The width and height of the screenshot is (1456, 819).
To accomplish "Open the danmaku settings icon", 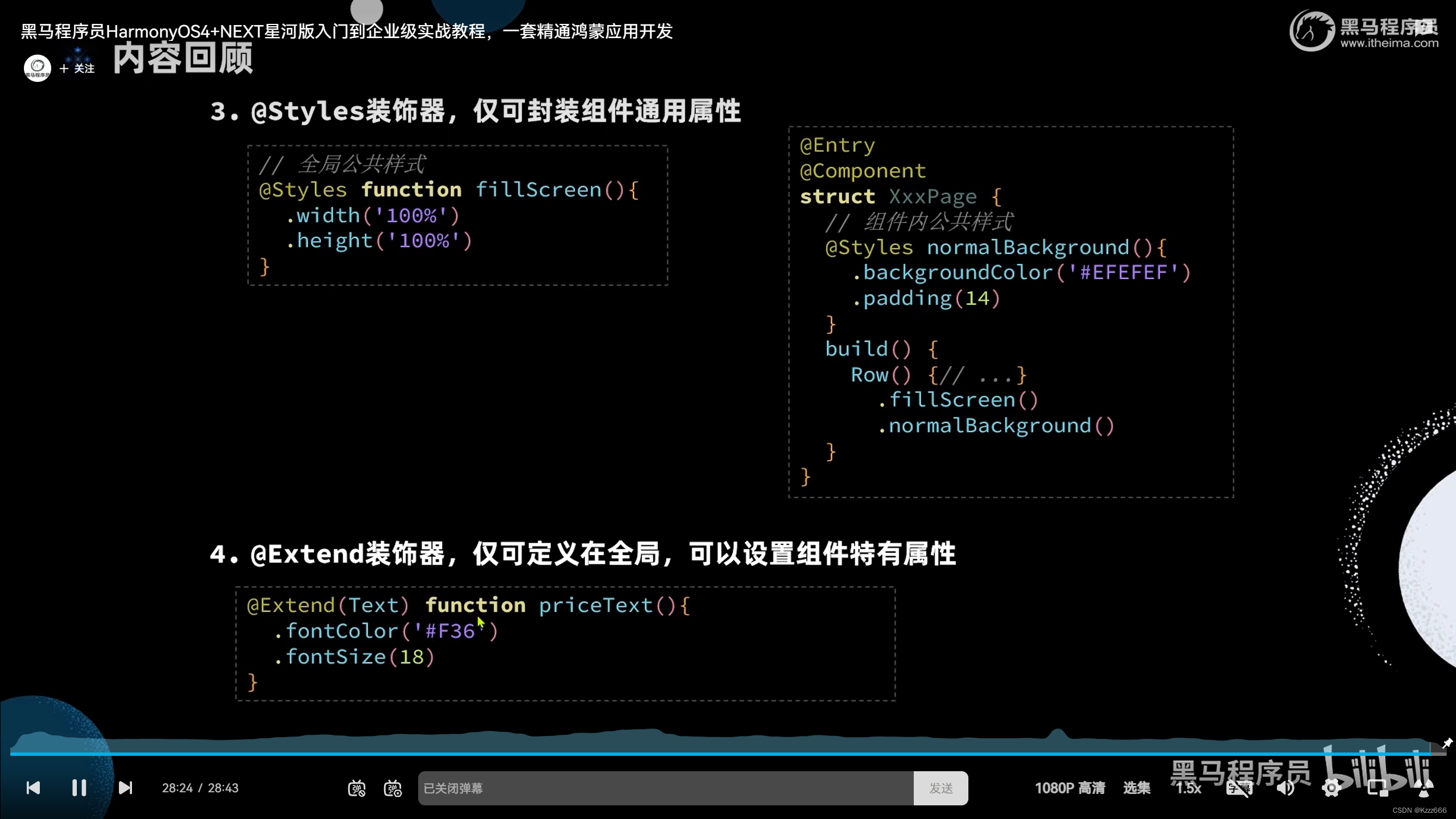I will (393, 788).
